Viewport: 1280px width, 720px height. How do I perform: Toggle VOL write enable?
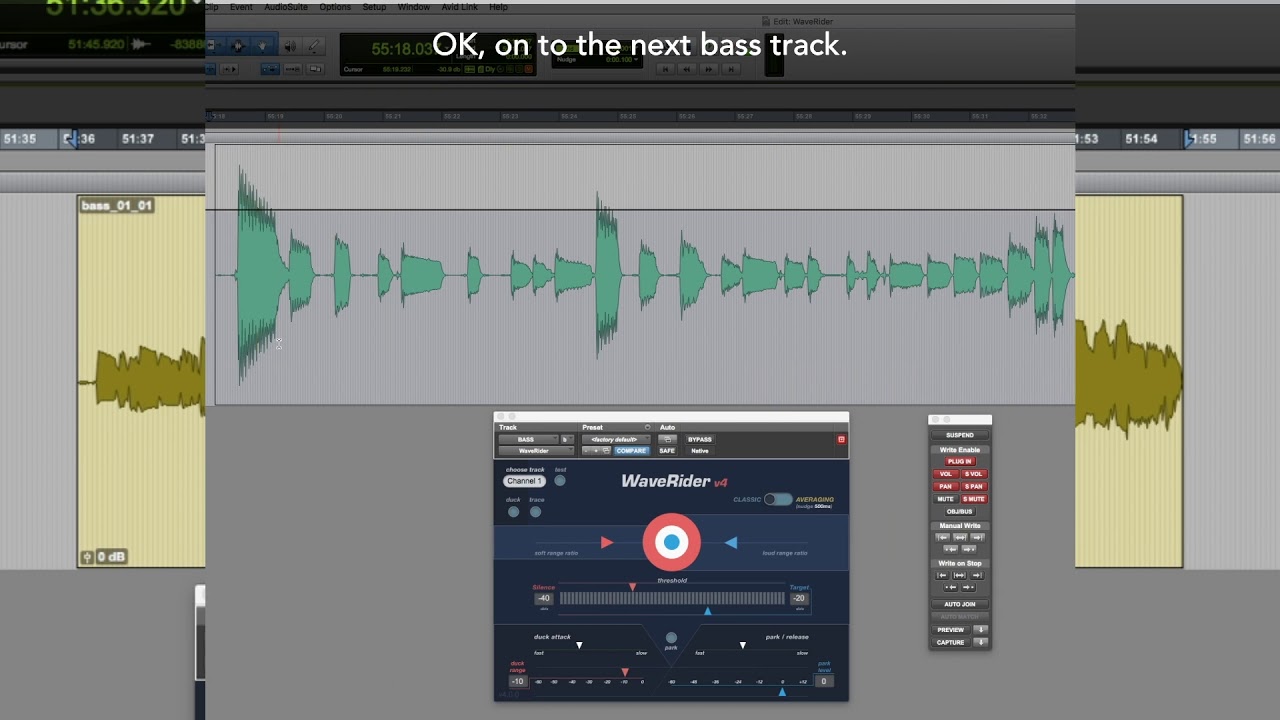[x=945, y=474]
